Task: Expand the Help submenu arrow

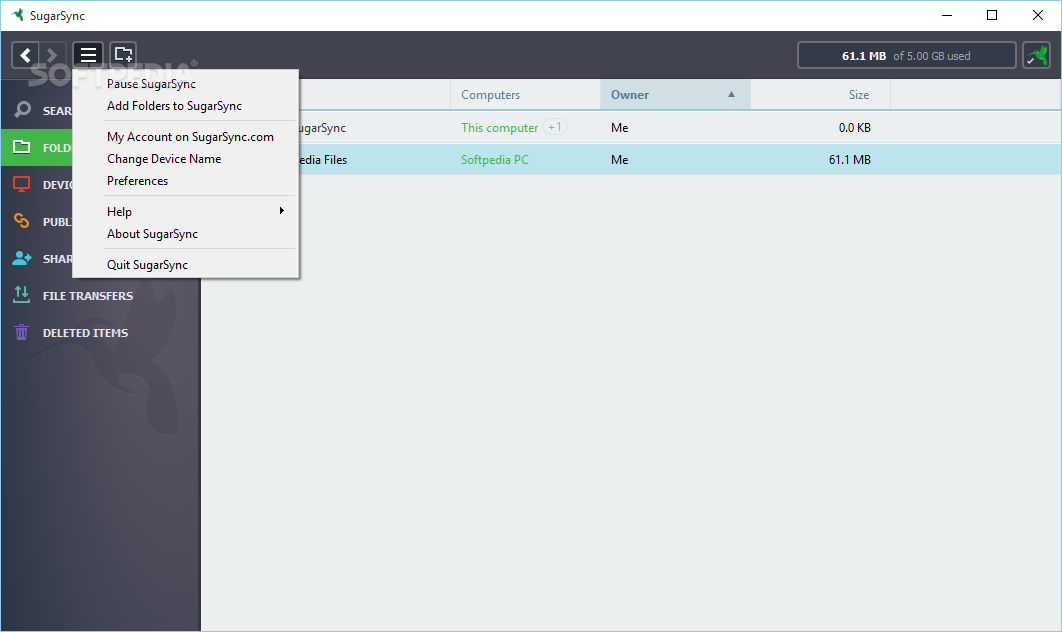Action: [x=282, y=211]
